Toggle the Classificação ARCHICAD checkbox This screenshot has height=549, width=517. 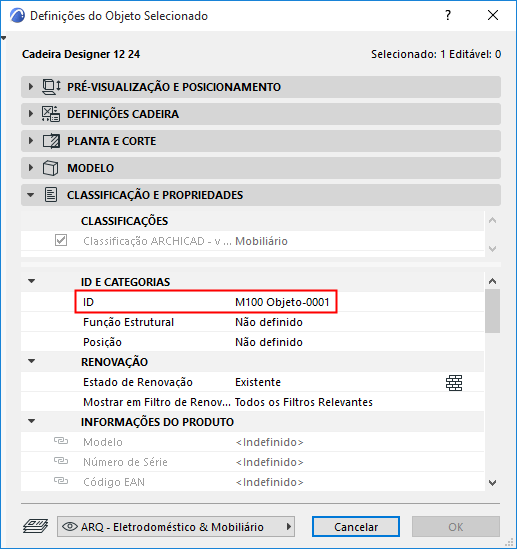coord(61,241)
